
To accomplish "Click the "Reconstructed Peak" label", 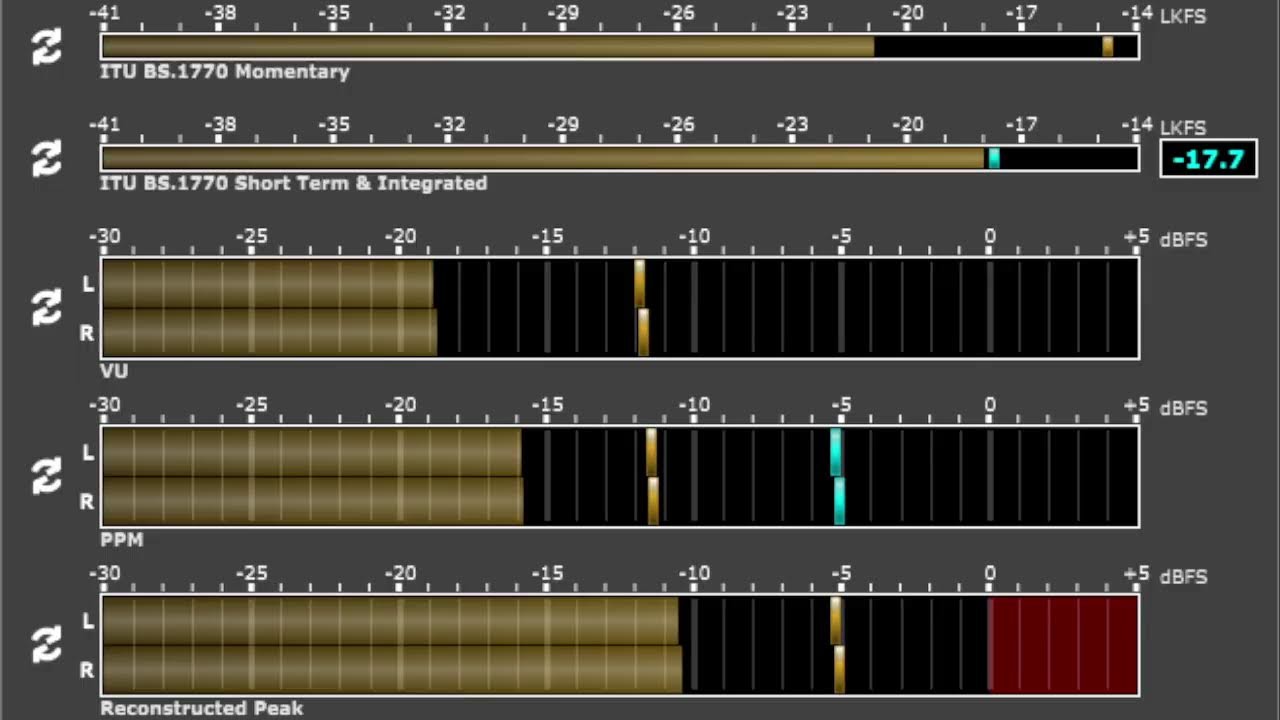I will tap(202, 708).
